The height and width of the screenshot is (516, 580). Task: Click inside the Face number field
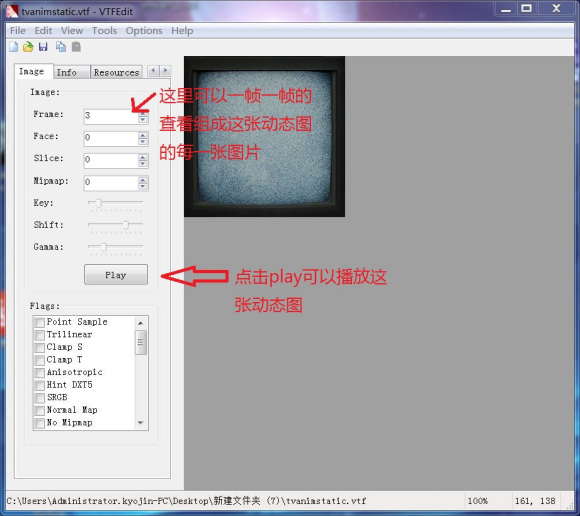tap(111, 139)
